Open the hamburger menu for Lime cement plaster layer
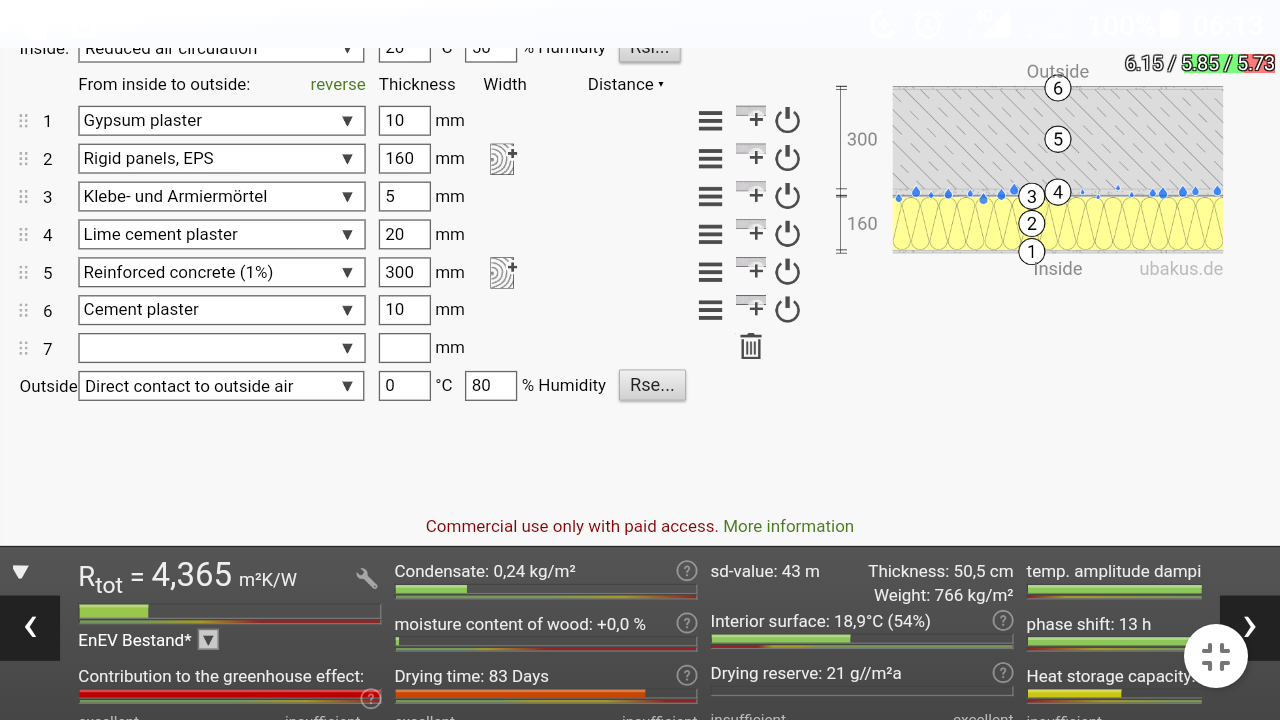The height and width of the screenshot is (720, 1280). pyautogui.click(x=710, y=235)
